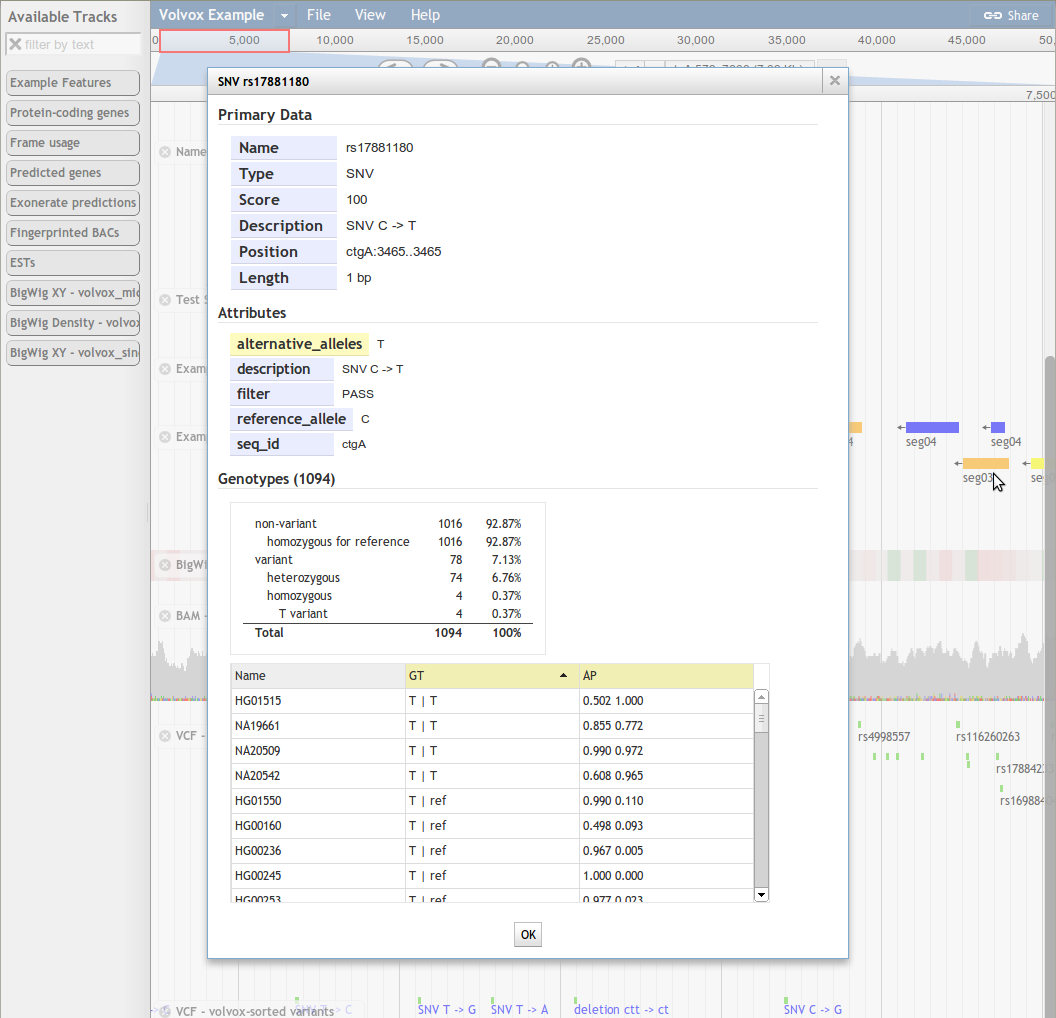
Task: Click SNV T -> A variant label
Action: pos(519,1010)
